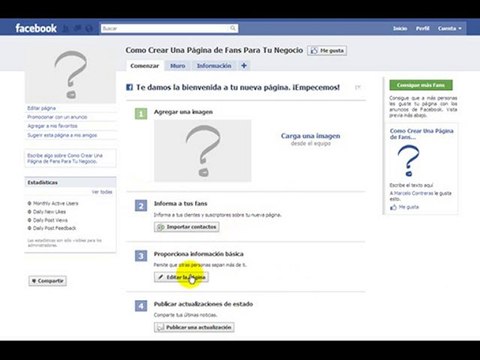The image size is (480, 360).
Task: Click the plus tab to add a tab
Action: point(244,66)
